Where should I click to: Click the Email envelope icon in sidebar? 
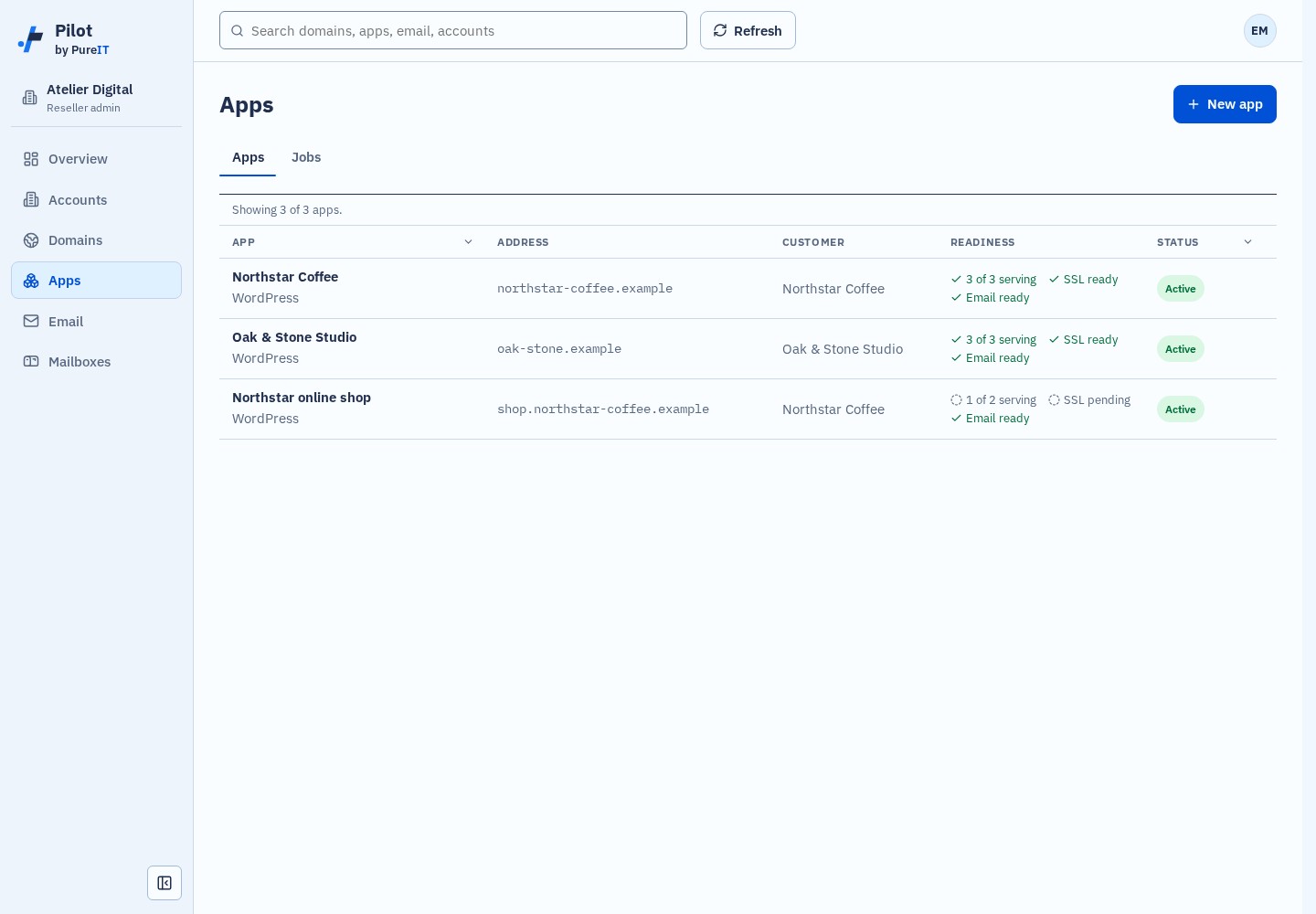point(31,321)
